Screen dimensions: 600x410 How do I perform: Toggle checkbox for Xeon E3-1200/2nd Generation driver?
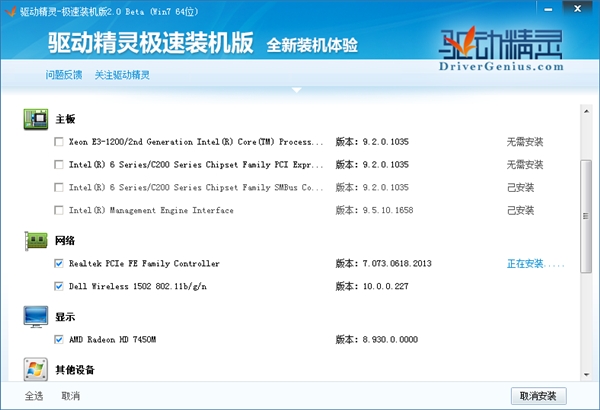[59, 142]
